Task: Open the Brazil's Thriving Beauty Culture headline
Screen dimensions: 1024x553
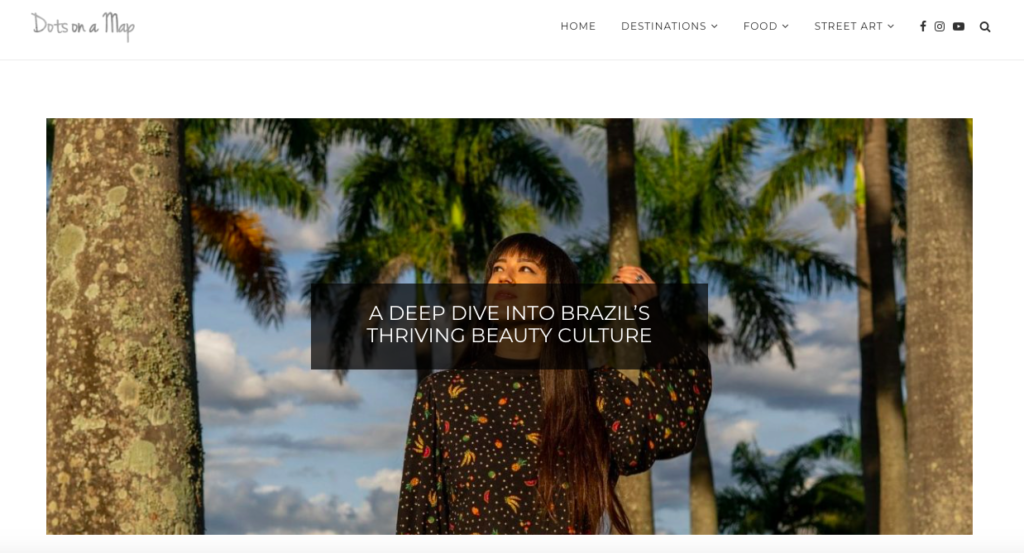Action: 509,324
